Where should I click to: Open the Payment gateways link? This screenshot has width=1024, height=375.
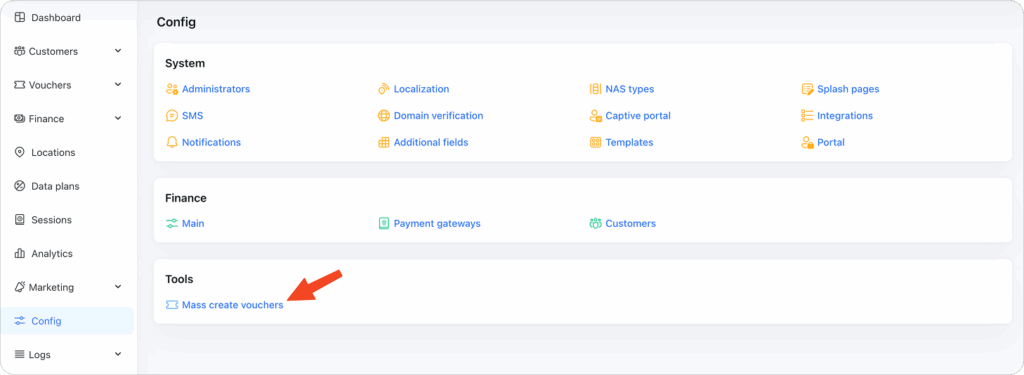coord(437,223)
